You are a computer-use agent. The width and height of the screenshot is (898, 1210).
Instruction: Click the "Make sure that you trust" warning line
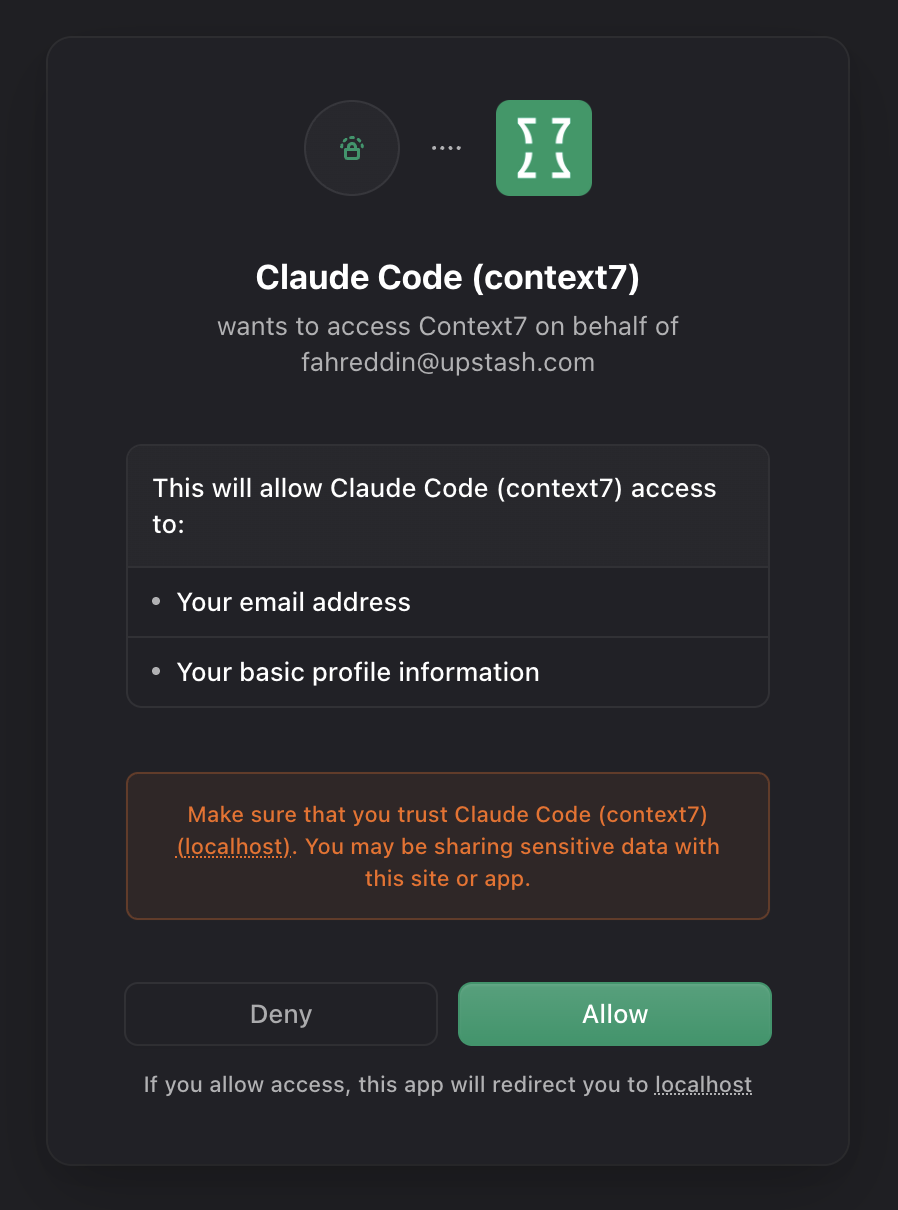coord(448,814)
